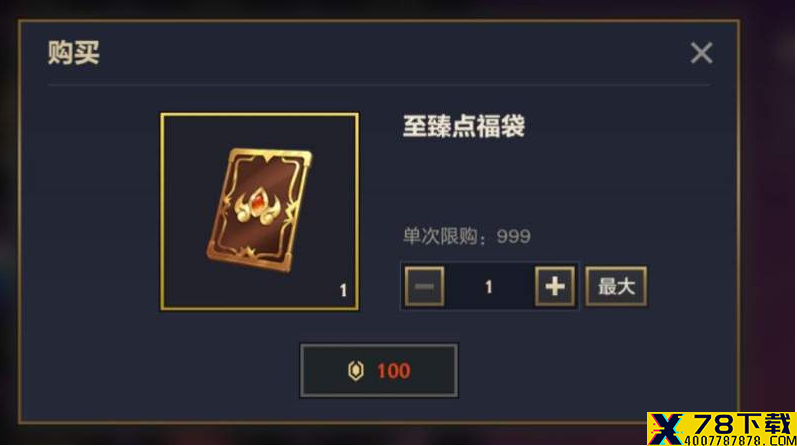
Task: Click the red 100 price number
Action: [x=393, y=371]
